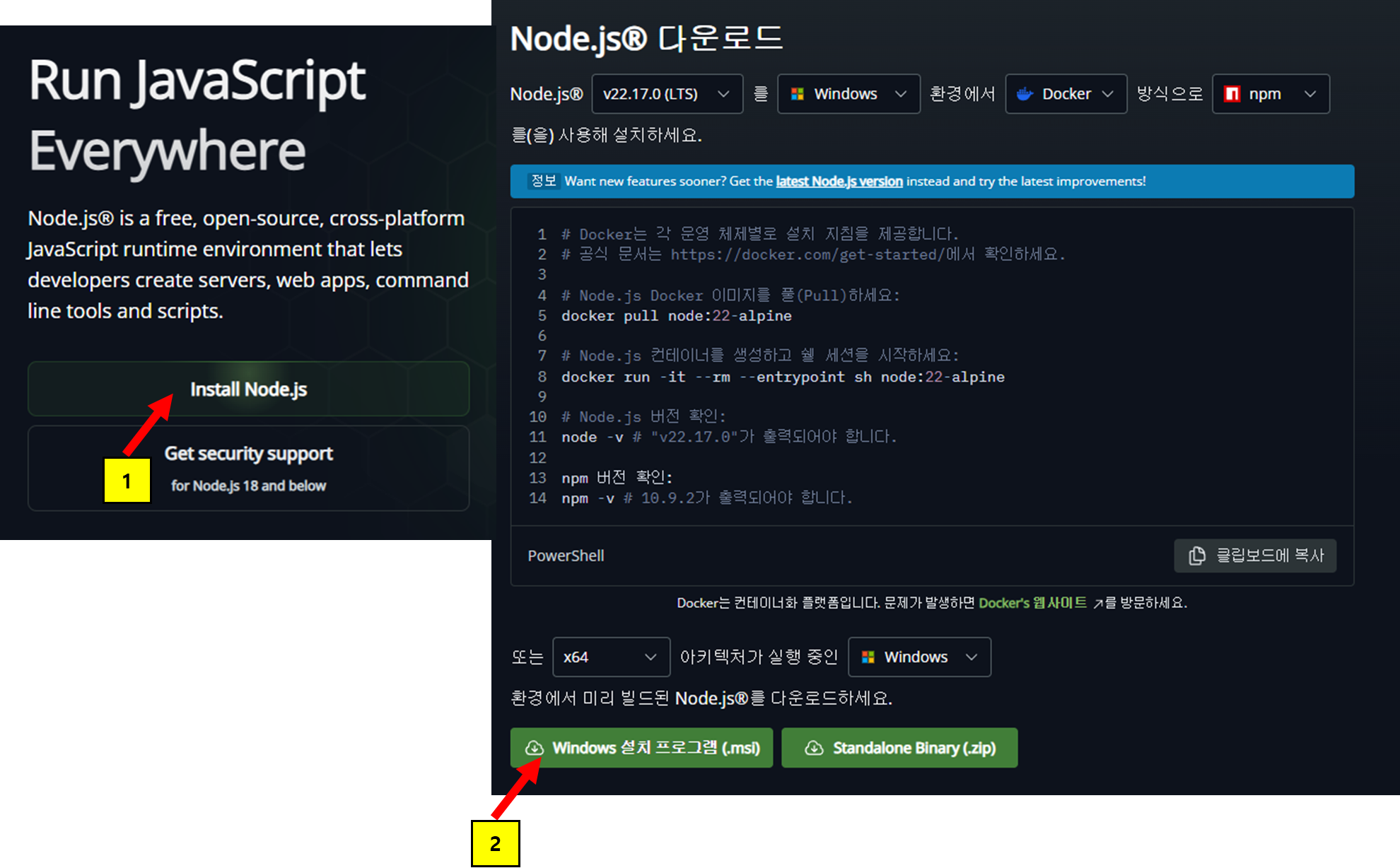The width and height of the screenshot is (1400, 868).
Task: Click download icon on Windows .msi button
Action: pos(535,748)
